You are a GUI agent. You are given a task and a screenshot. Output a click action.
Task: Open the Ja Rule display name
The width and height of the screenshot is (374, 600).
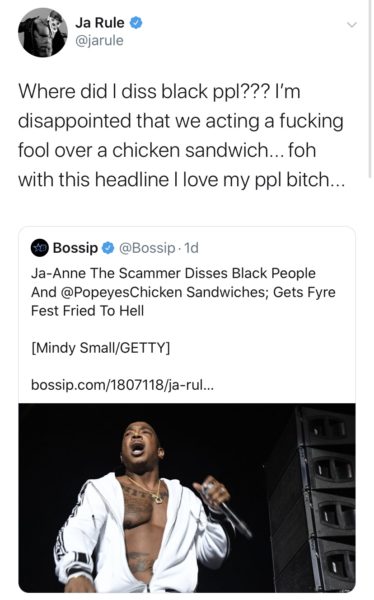click(x=100, y=23)
